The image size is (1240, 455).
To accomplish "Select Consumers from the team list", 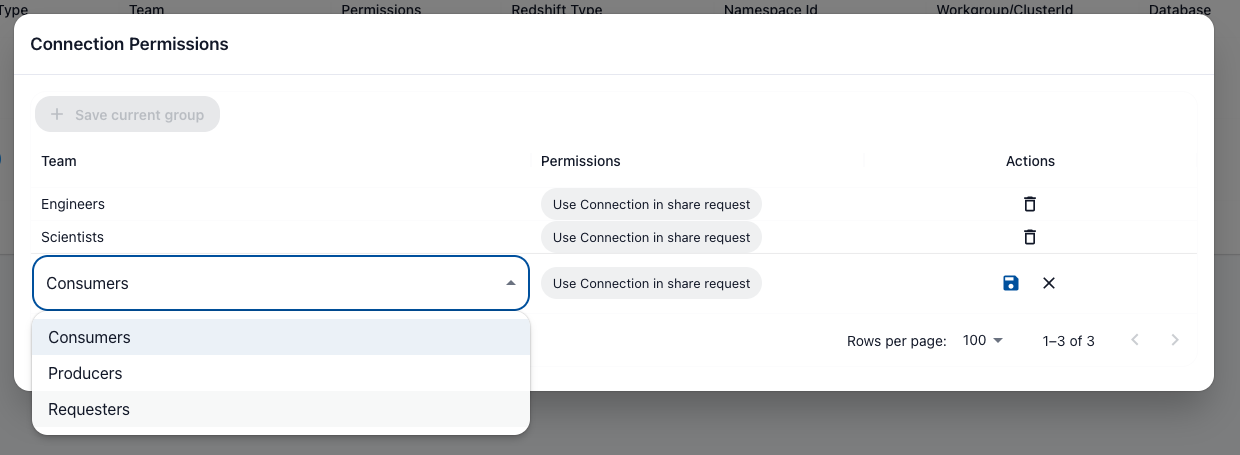I will pos(281,337).
